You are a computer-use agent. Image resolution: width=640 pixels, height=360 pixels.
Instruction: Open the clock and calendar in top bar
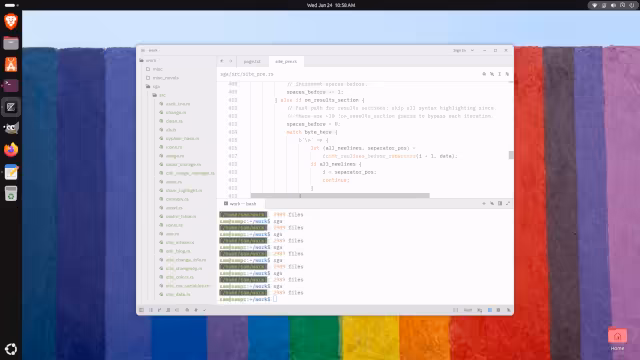331,5
